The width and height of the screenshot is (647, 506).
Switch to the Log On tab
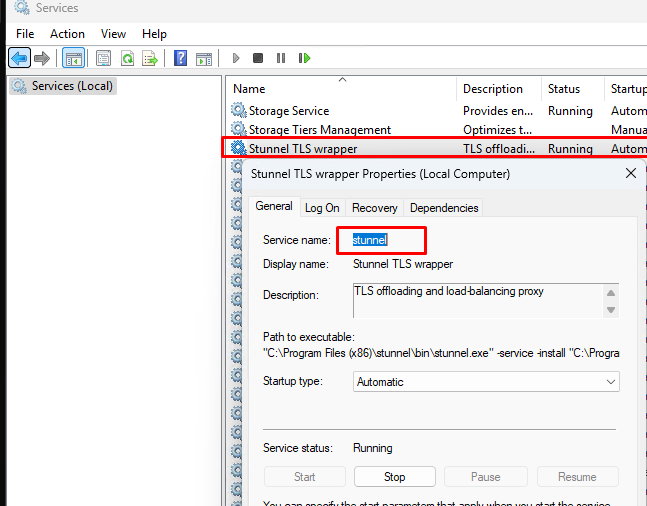322,208
